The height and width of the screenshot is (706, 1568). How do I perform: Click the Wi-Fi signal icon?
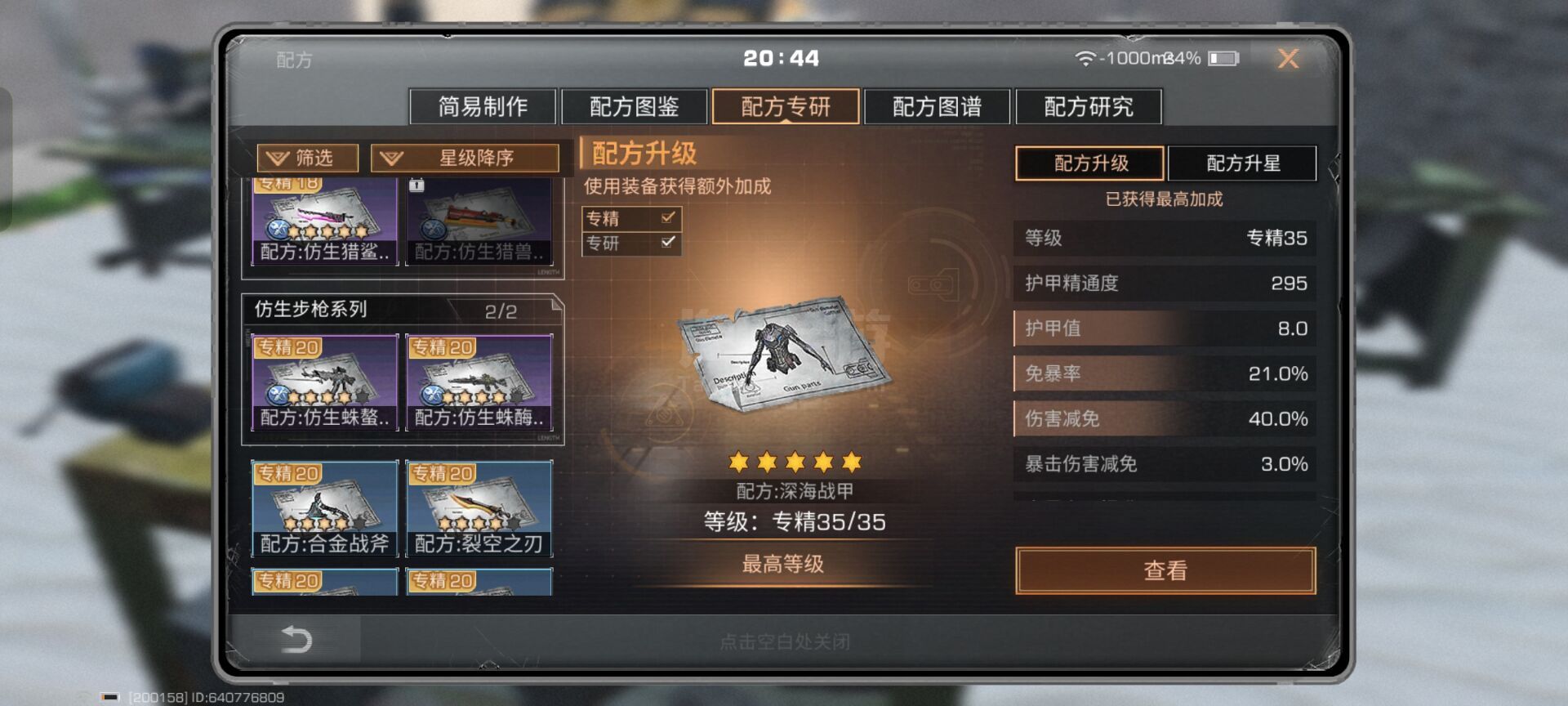coord(1085,58)
